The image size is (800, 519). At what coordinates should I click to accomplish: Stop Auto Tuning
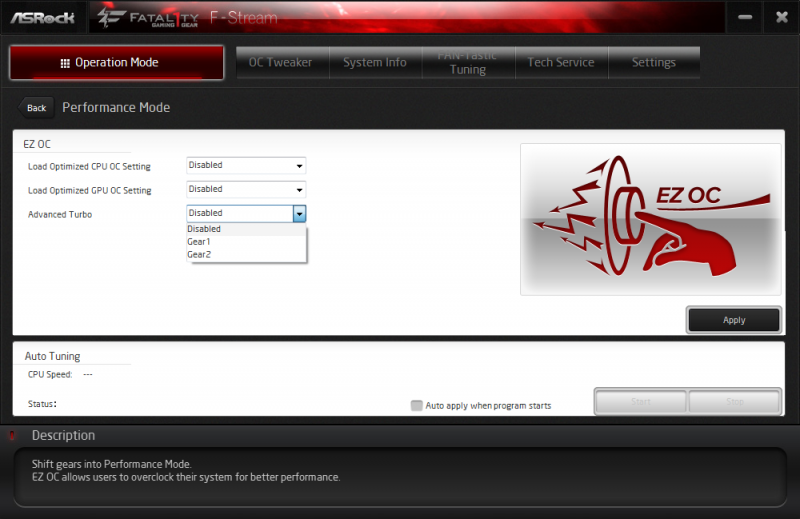coord(735,402)
